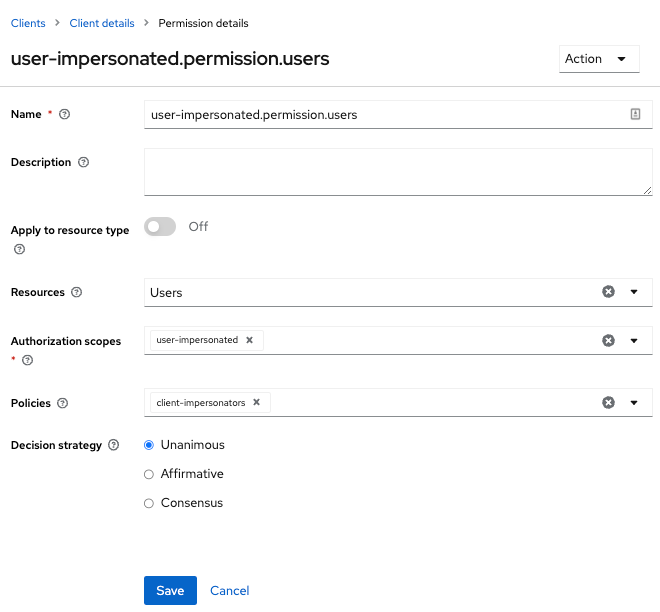Click the Decision strategy help icon
The image size is (660, 612).
pyautogui.click(x=113, y=446)
